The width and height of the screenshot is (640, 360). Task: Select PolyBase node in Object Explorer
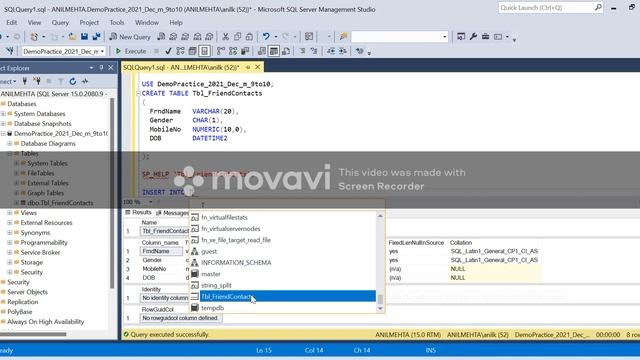[x=20, y=312]
